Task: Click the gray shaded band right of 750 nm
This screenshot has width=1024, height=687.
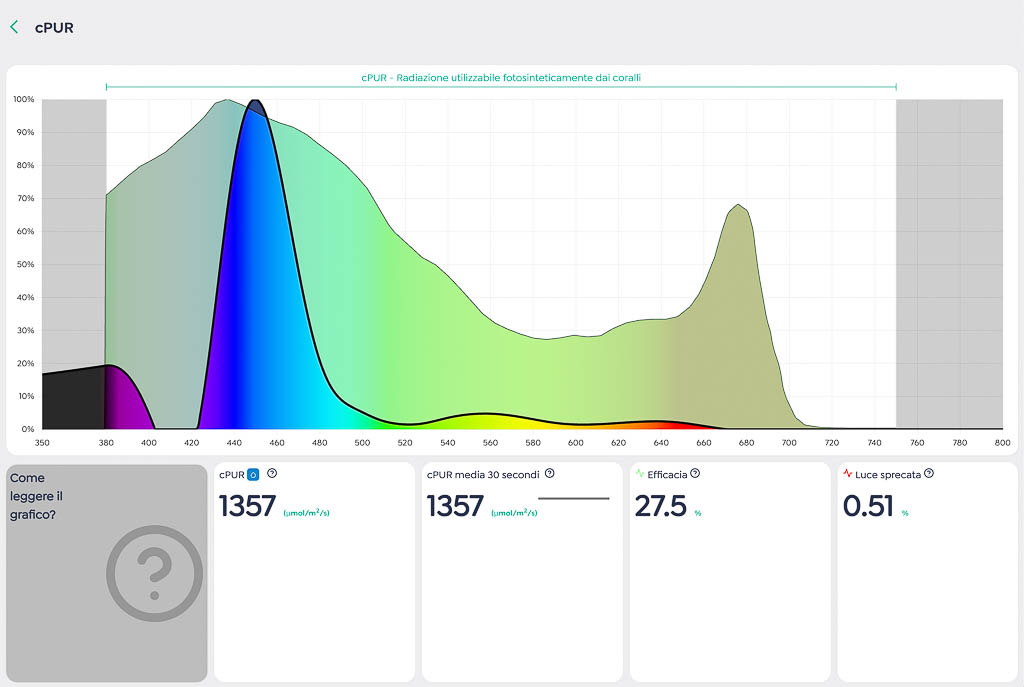Action: click(x=949, y=260)
